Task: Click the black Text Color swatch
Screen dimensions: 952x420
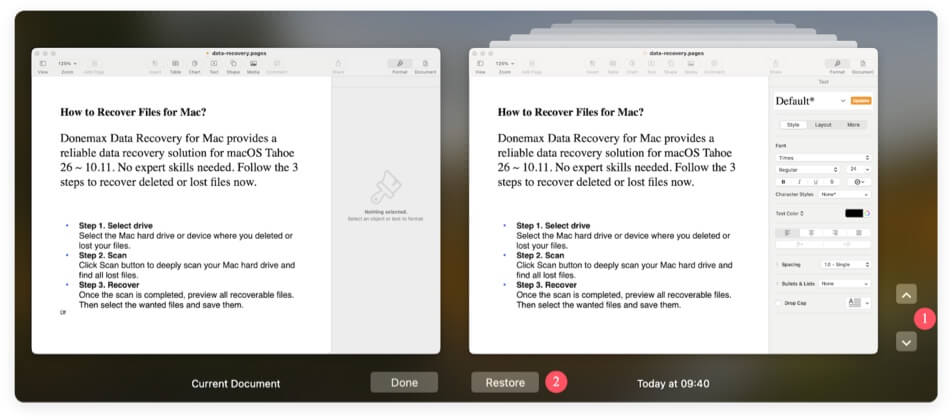Action: (x=854, y=214)
